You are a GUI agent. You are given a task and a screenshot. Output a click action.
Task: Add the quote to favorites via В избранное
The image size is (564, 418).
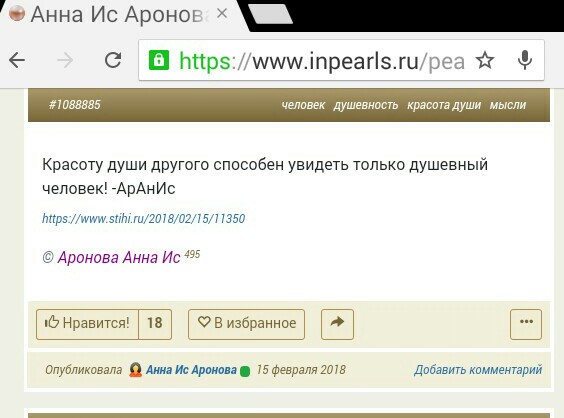tap(246, 324)
